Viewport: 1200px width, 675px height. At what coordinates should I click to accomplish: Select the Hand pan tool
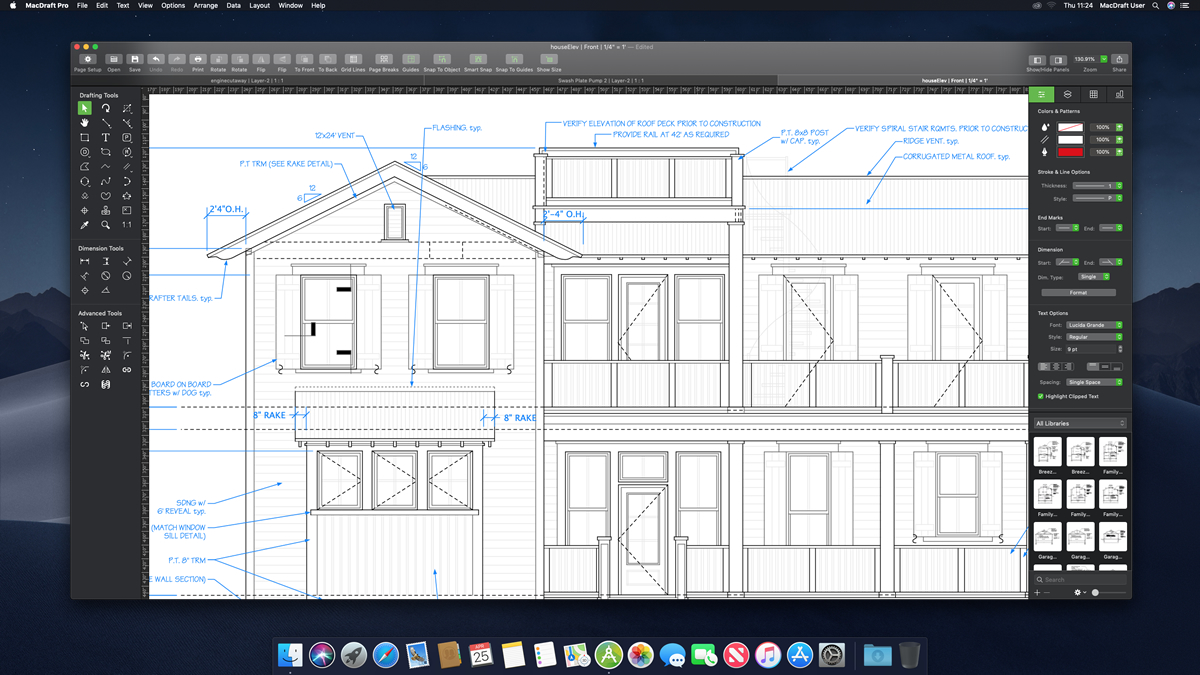pos(84,123)
